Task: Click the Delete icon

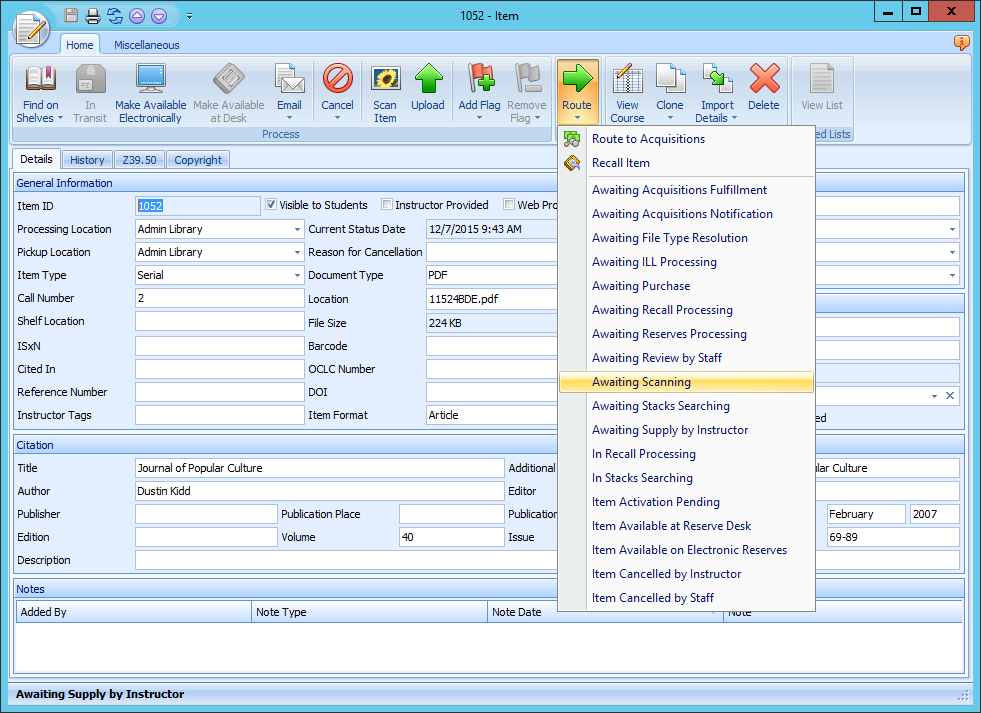Action: (x=764, y=90)
